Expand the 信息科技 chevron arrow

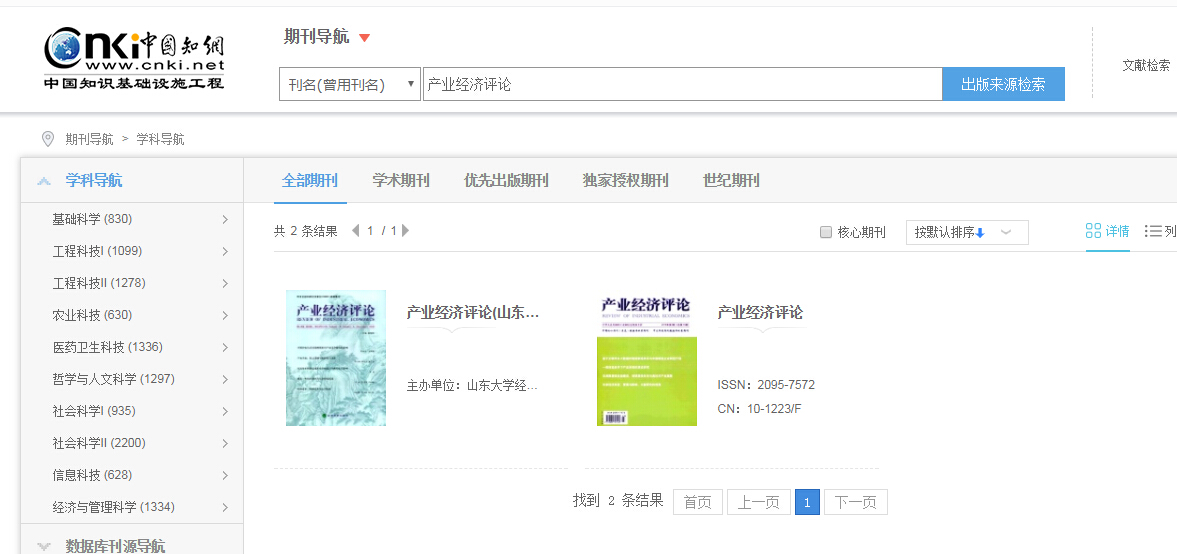(x=225, y=476)
